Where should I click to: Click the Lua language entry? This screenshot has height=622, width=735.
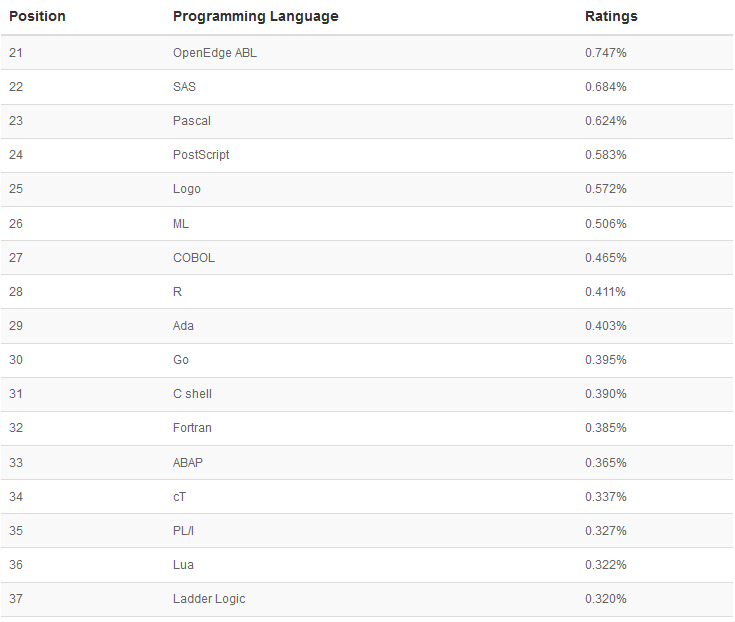183,565
